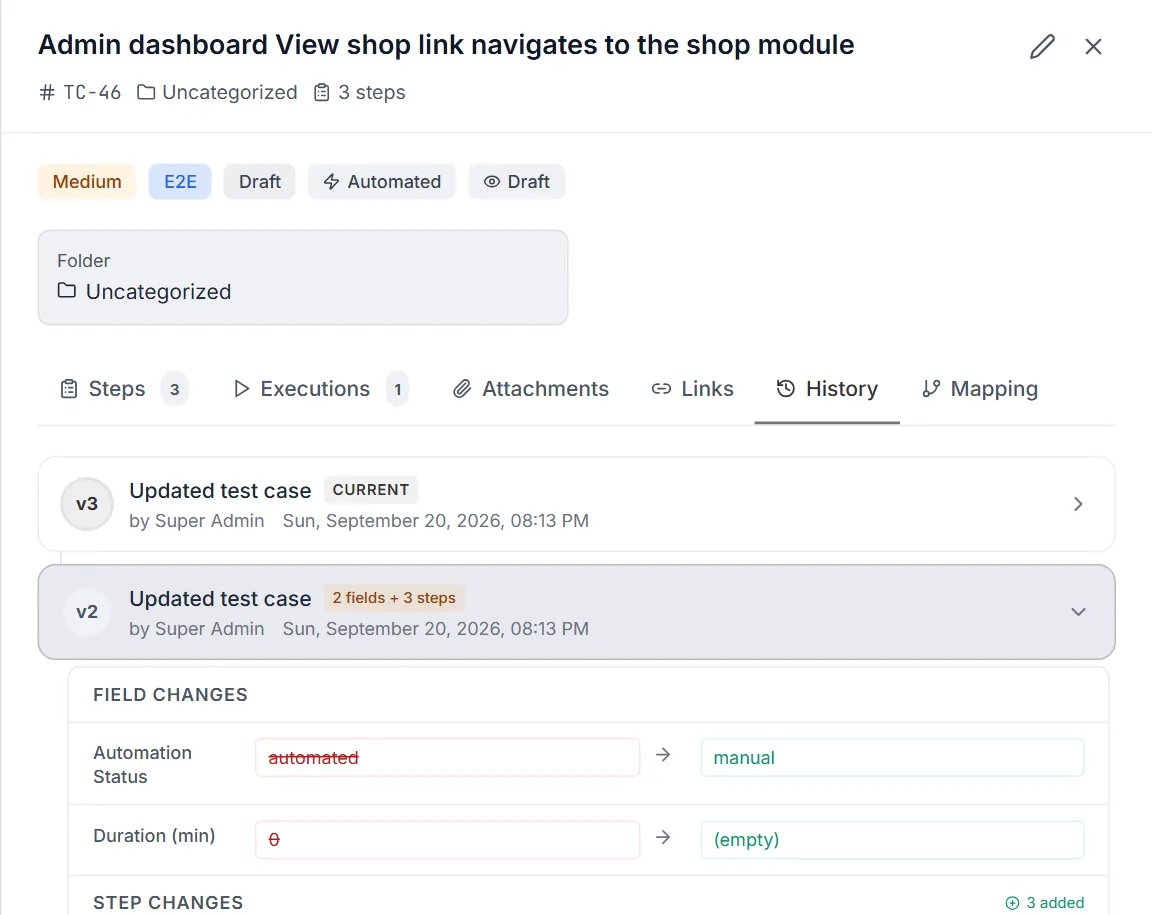Click the eye icon in the Draft badge
The image size is (1152, 915).
(x=492, y=182)
